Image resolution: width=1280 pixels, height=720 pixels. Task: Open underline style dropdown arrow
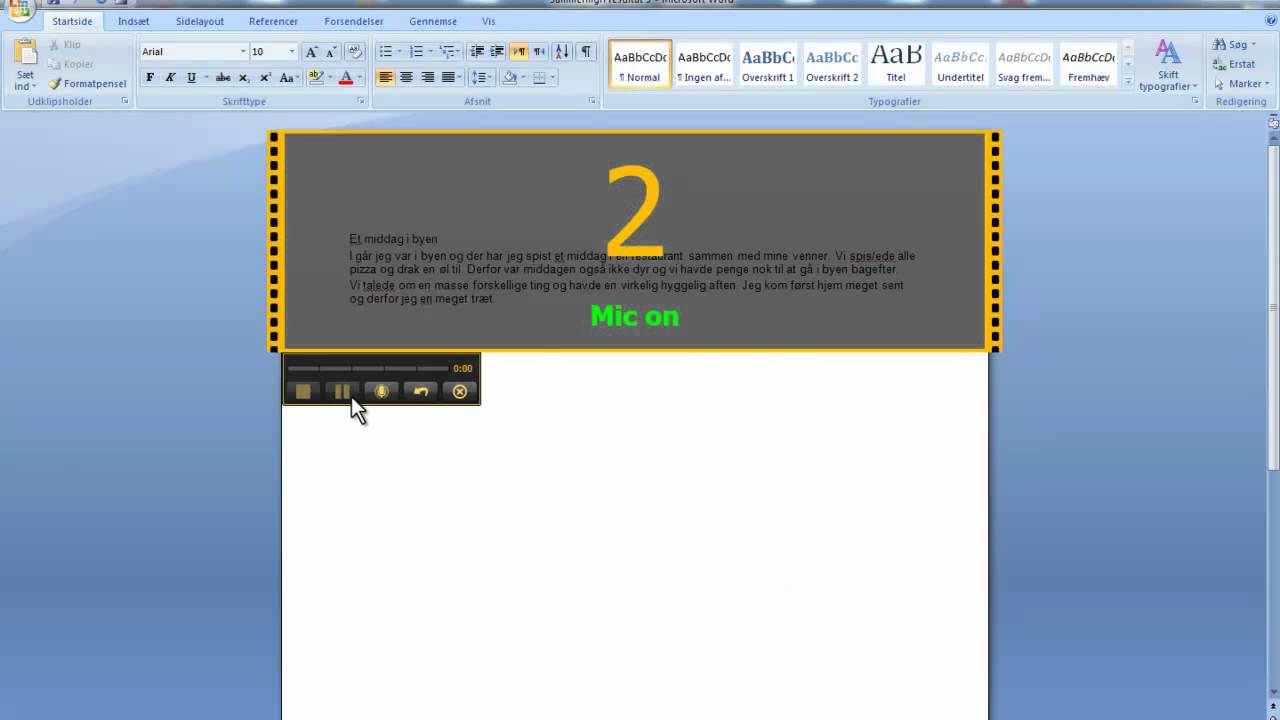click(206, 77)
